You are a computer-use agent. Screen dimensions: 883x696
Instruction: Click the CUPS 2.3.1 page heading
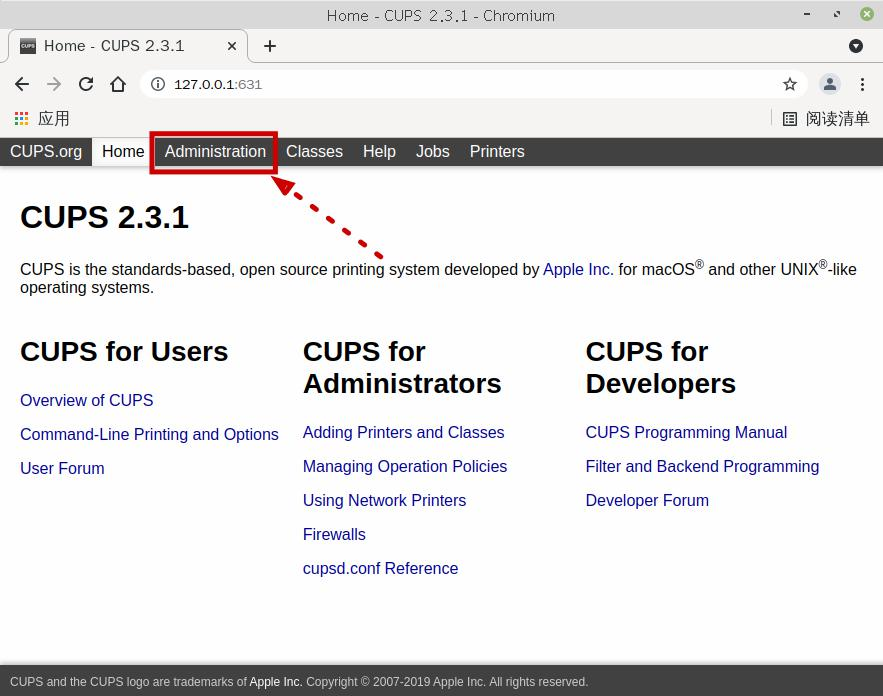pyautogui.click(x=104, y=217)
